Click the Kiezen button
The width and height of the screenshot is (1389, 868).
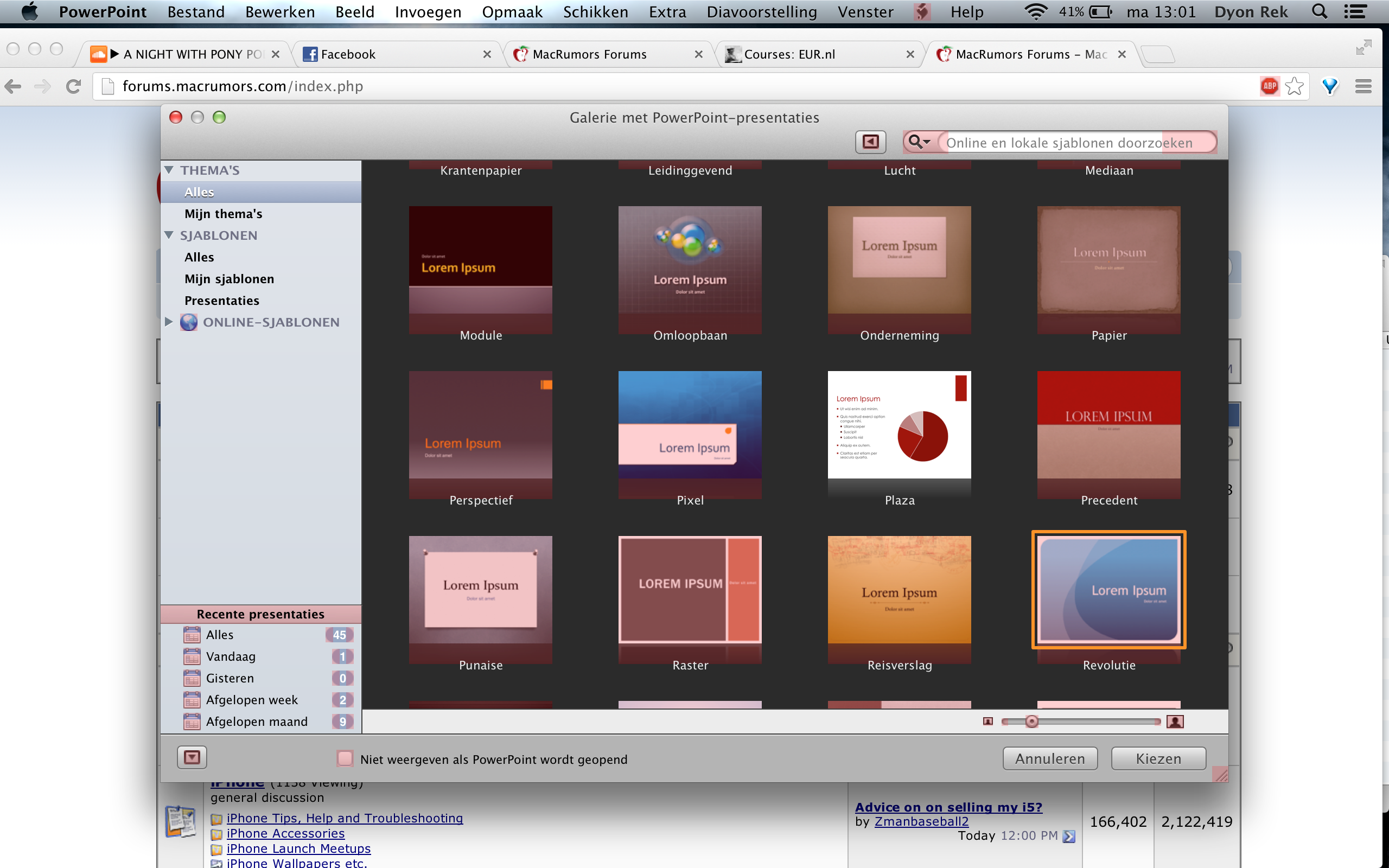point(1158,758)
